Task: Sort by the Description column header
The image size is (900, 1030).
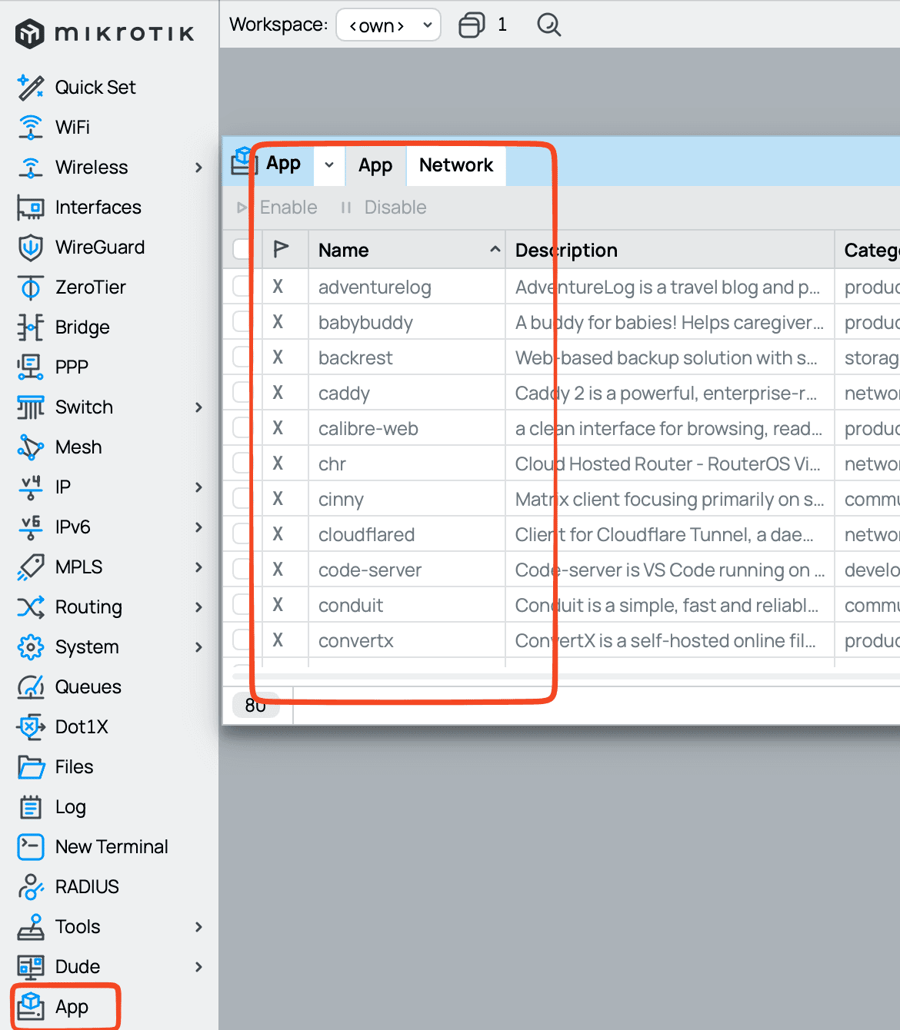Action: 670,250
